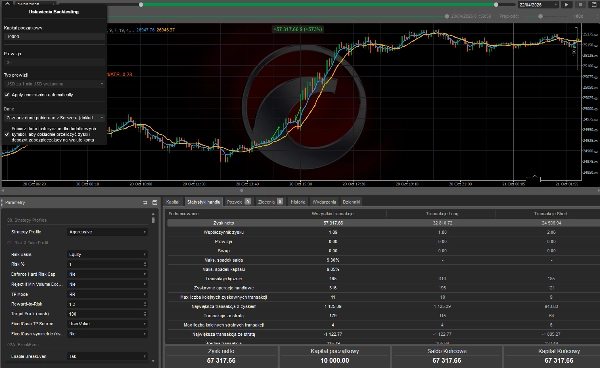
Task: Open the end date dropdown in top bar
Action: point(538,5)
